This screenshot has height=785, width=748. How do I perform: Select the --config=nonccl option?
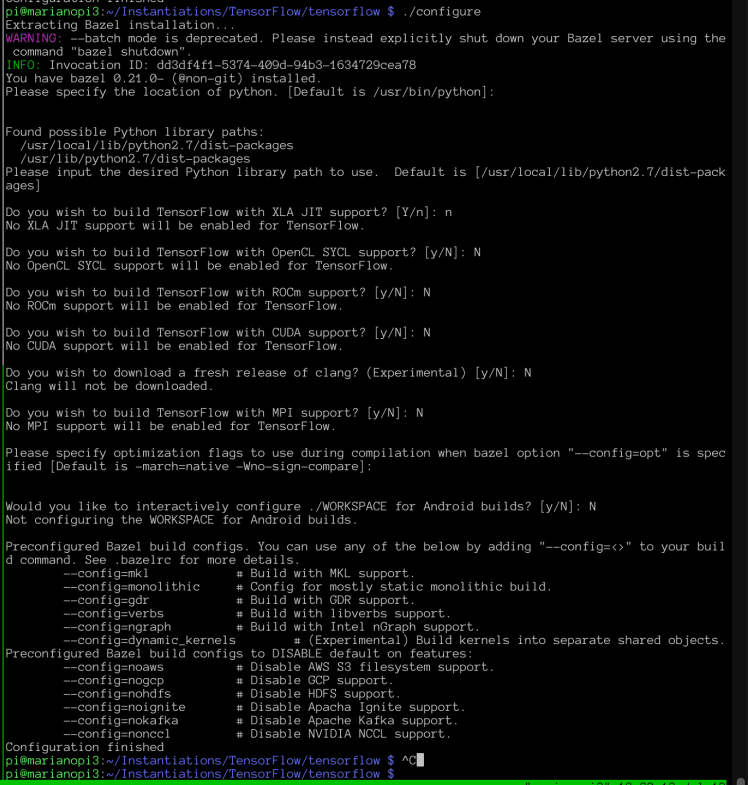pyautogui.click(x=117, y=734)
